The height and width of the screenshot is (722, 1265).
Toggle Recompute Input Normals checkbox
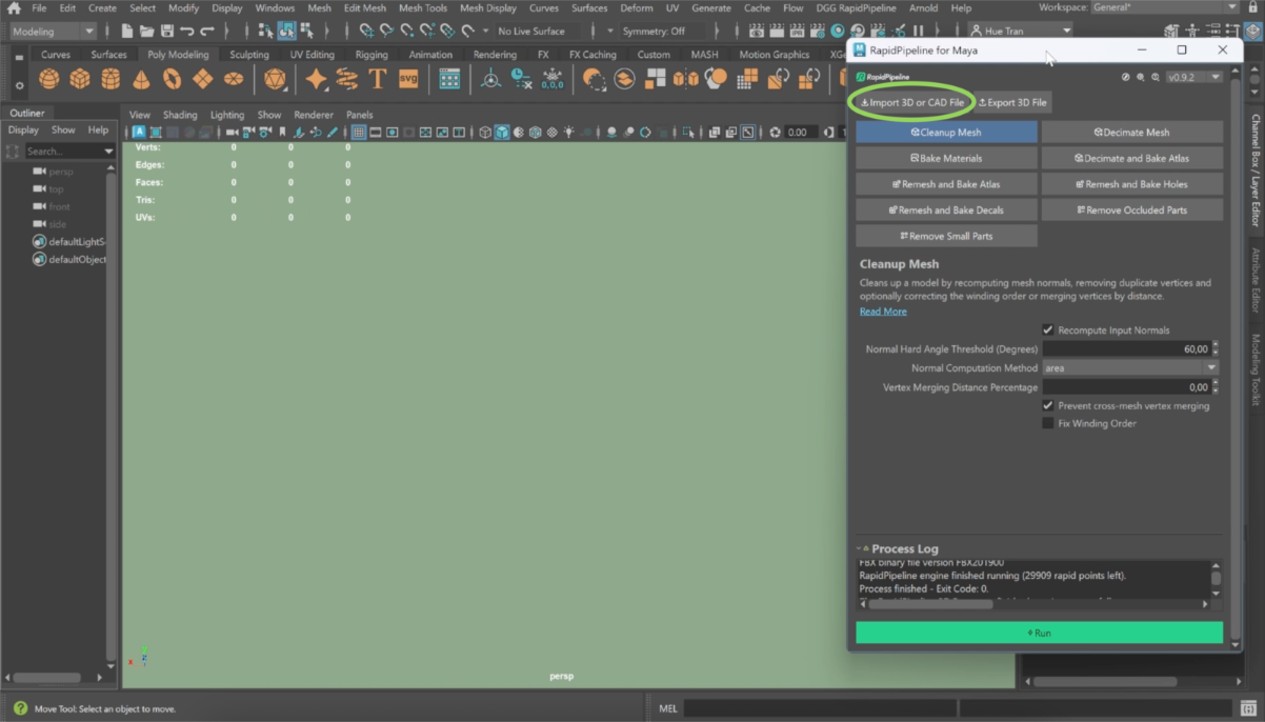(x=1048, y=330)
